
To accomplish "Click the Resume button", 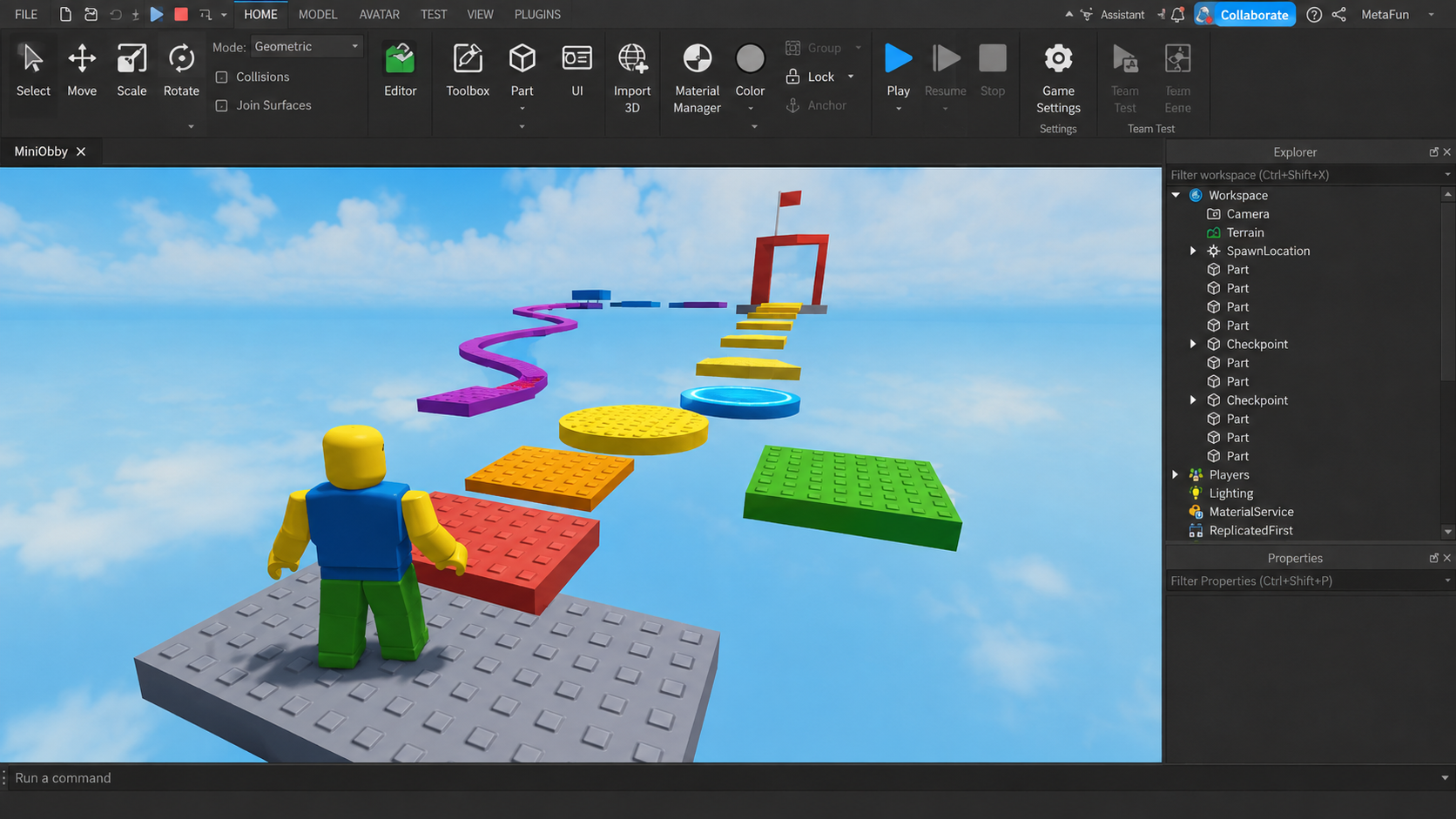I will [945, 70].
